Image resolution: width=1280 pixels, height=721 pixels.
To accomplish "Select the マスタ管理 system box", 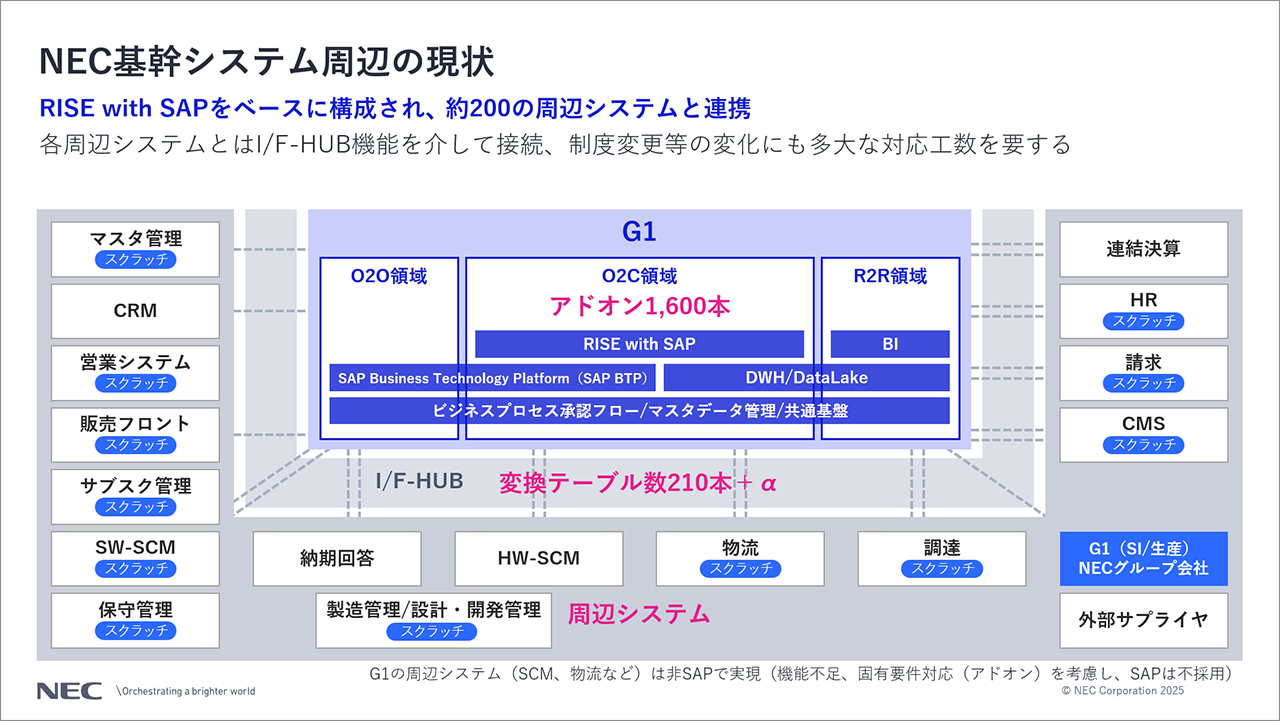I will [x=135, y=249].
